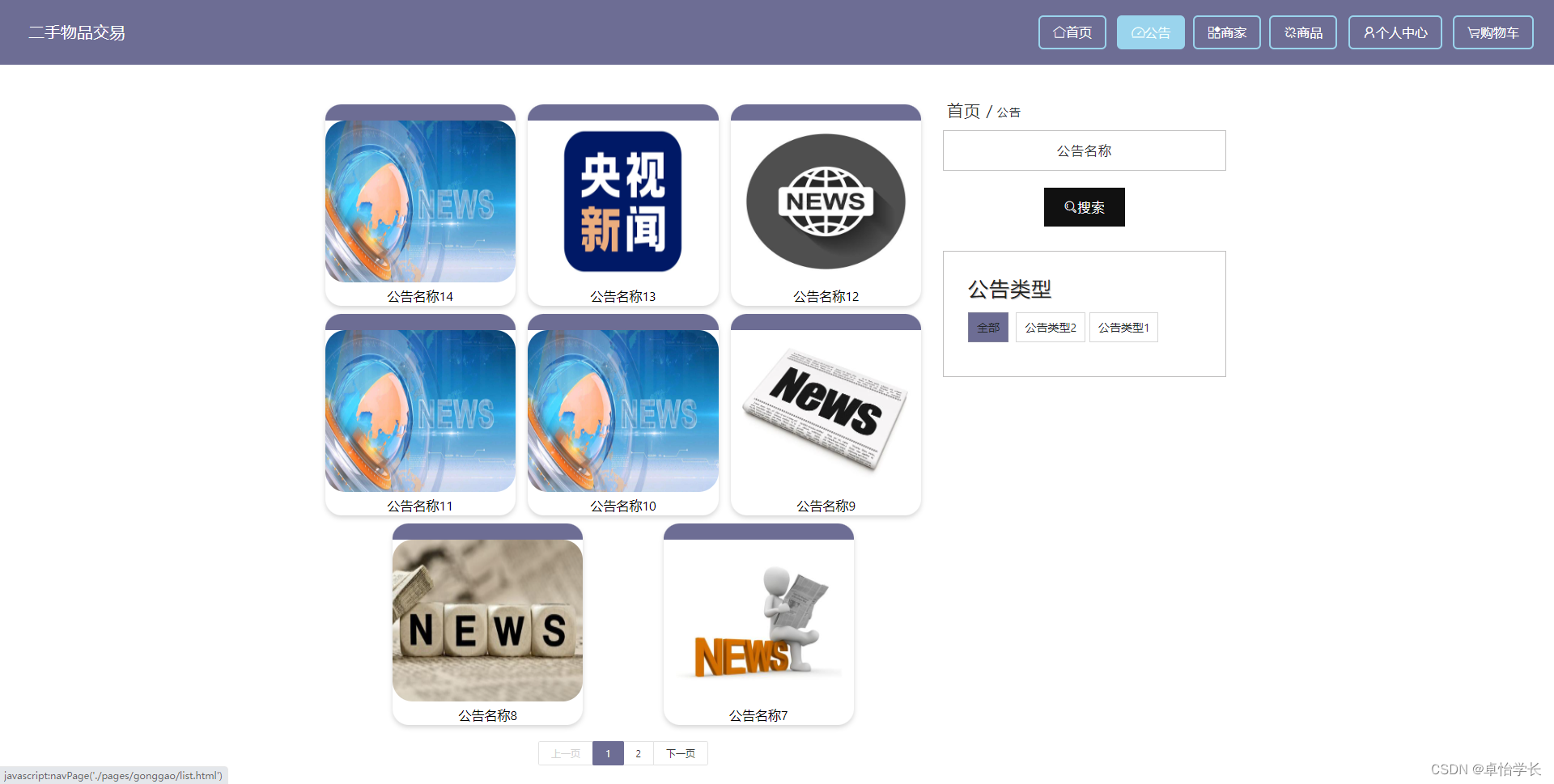Select page 1 in pagination

pos(608,753)
